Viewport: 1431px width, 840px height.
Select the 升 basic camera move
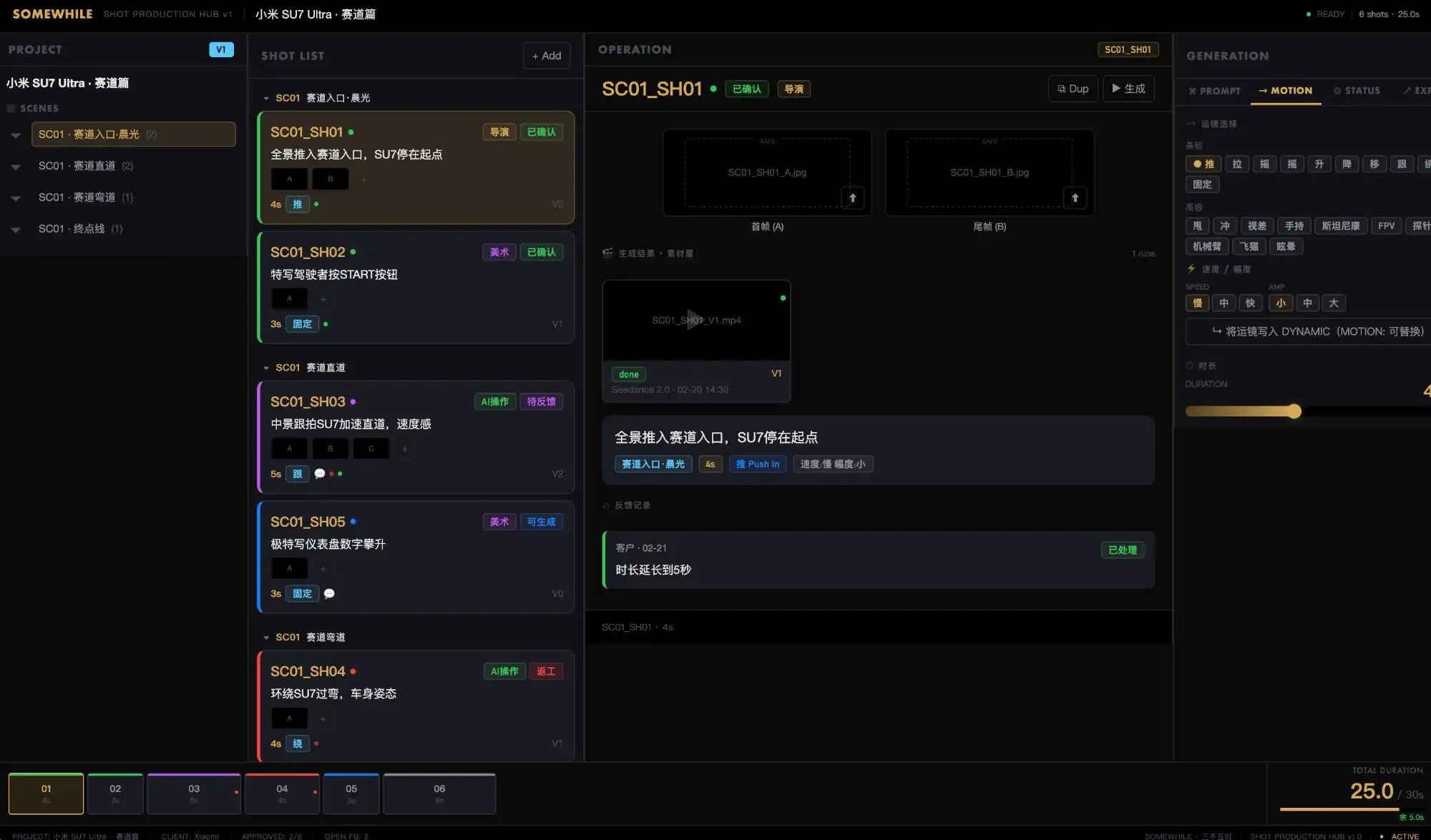(x=1319, y=165)
